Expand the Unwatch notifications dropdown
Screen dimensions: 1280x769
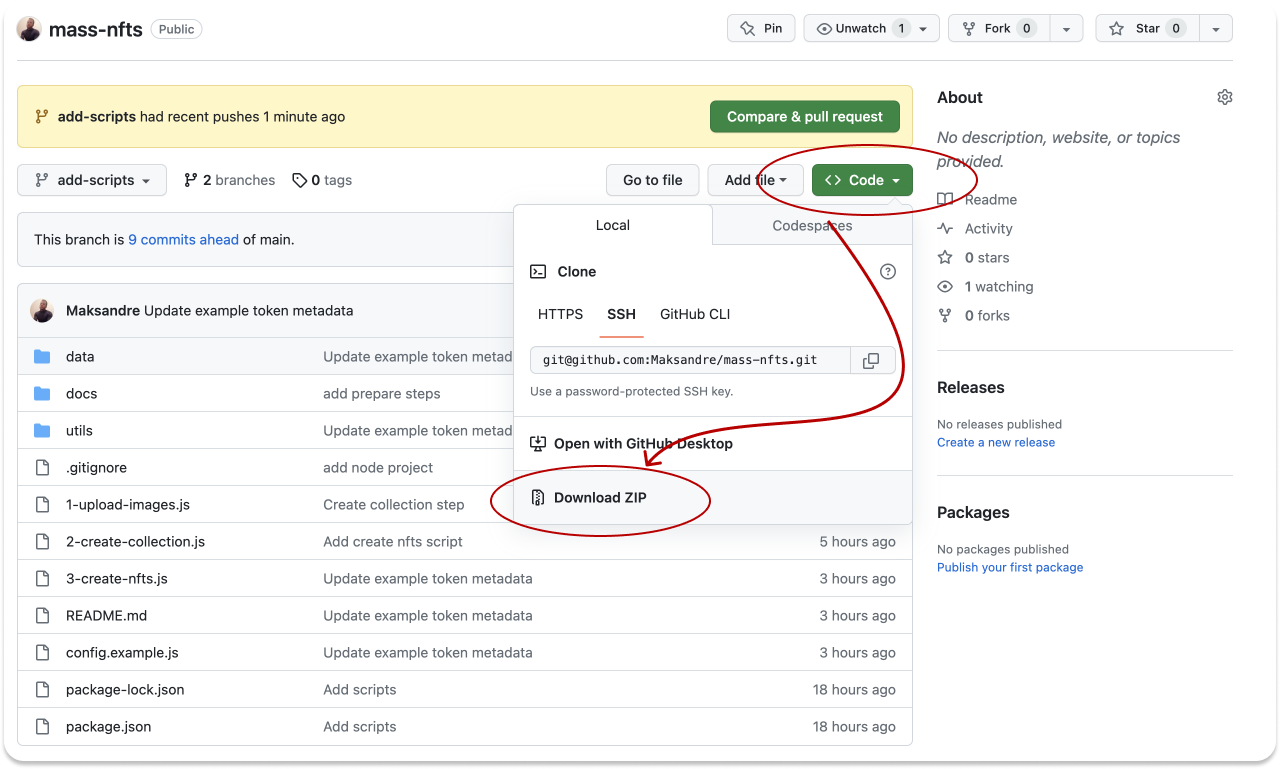(x=871, y=29)
